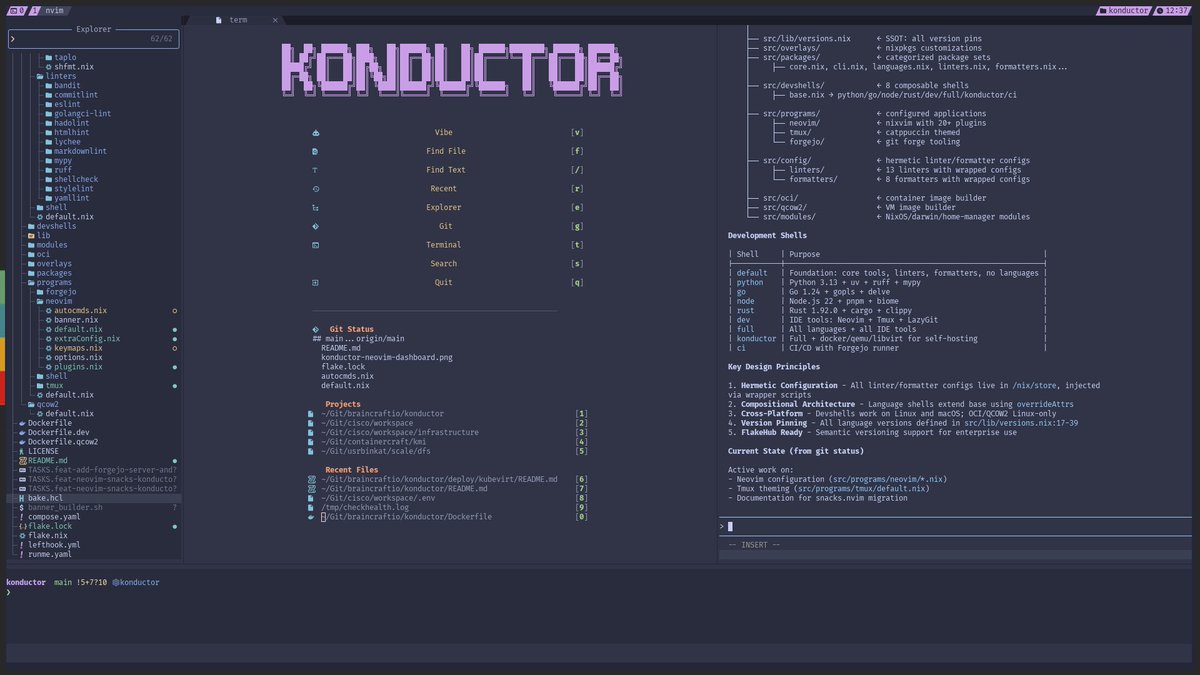Click konductor-neovim-dashboard.png in Git Status
The image size is (1200, 675).
coord(387,357)
